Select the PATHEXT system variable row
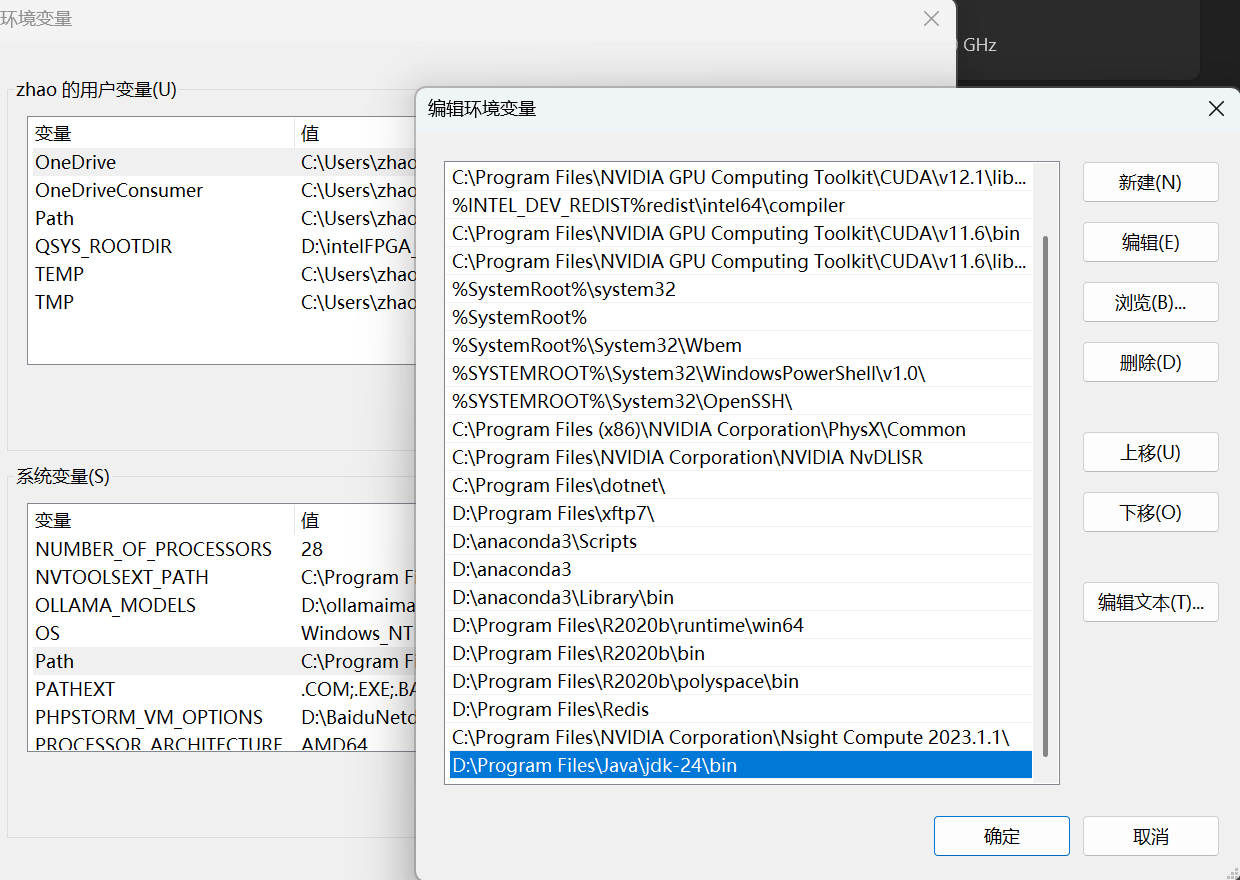 [x=222, y=689]
